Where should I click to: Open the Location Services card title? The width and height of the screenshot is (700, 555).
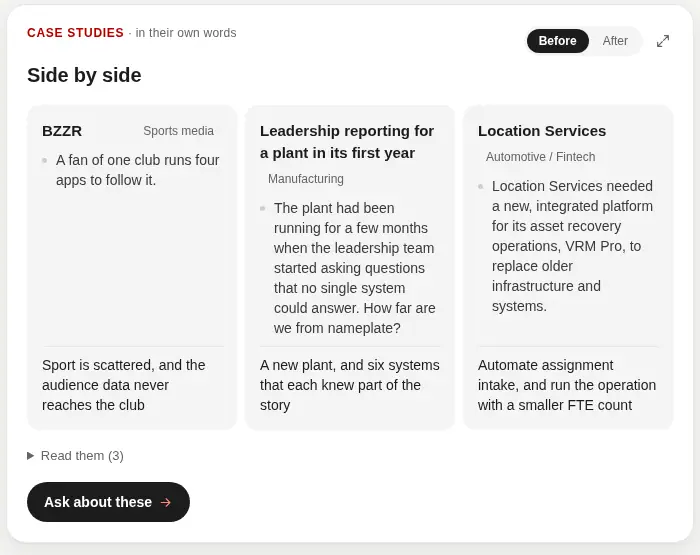(x=542, y=131)
